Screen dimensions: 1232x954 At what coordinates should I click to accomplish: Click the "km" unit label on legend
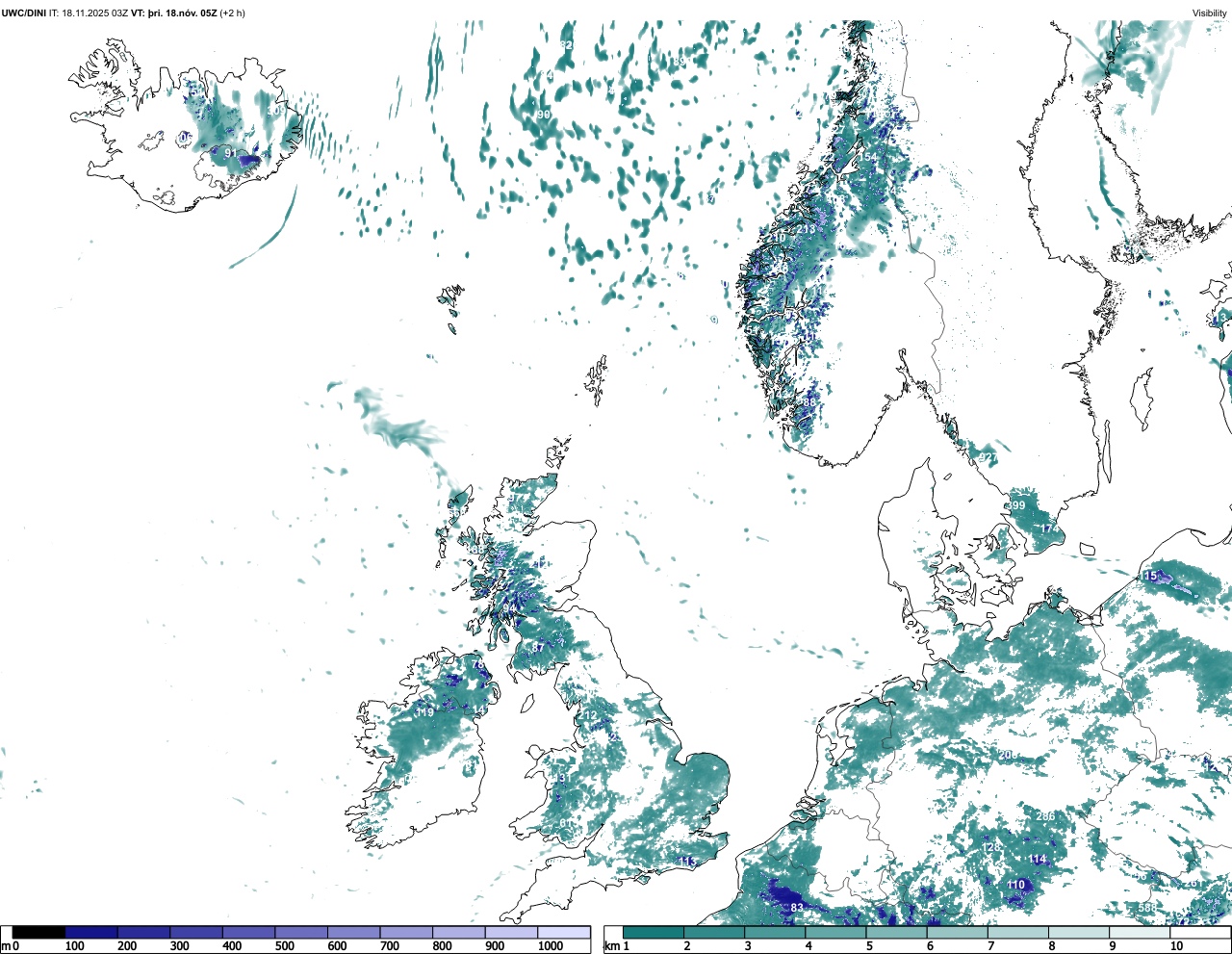(613, 946)
